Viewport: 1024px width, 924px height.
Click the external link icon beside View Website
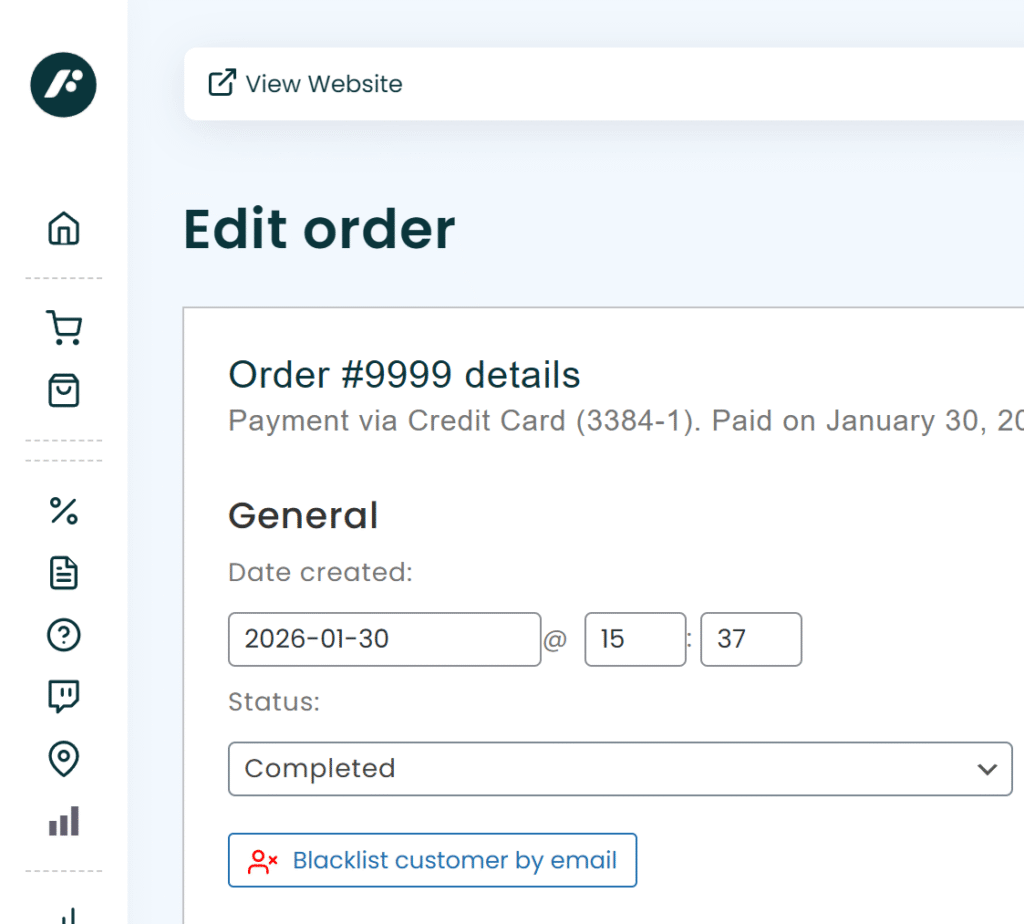(221, 83)
